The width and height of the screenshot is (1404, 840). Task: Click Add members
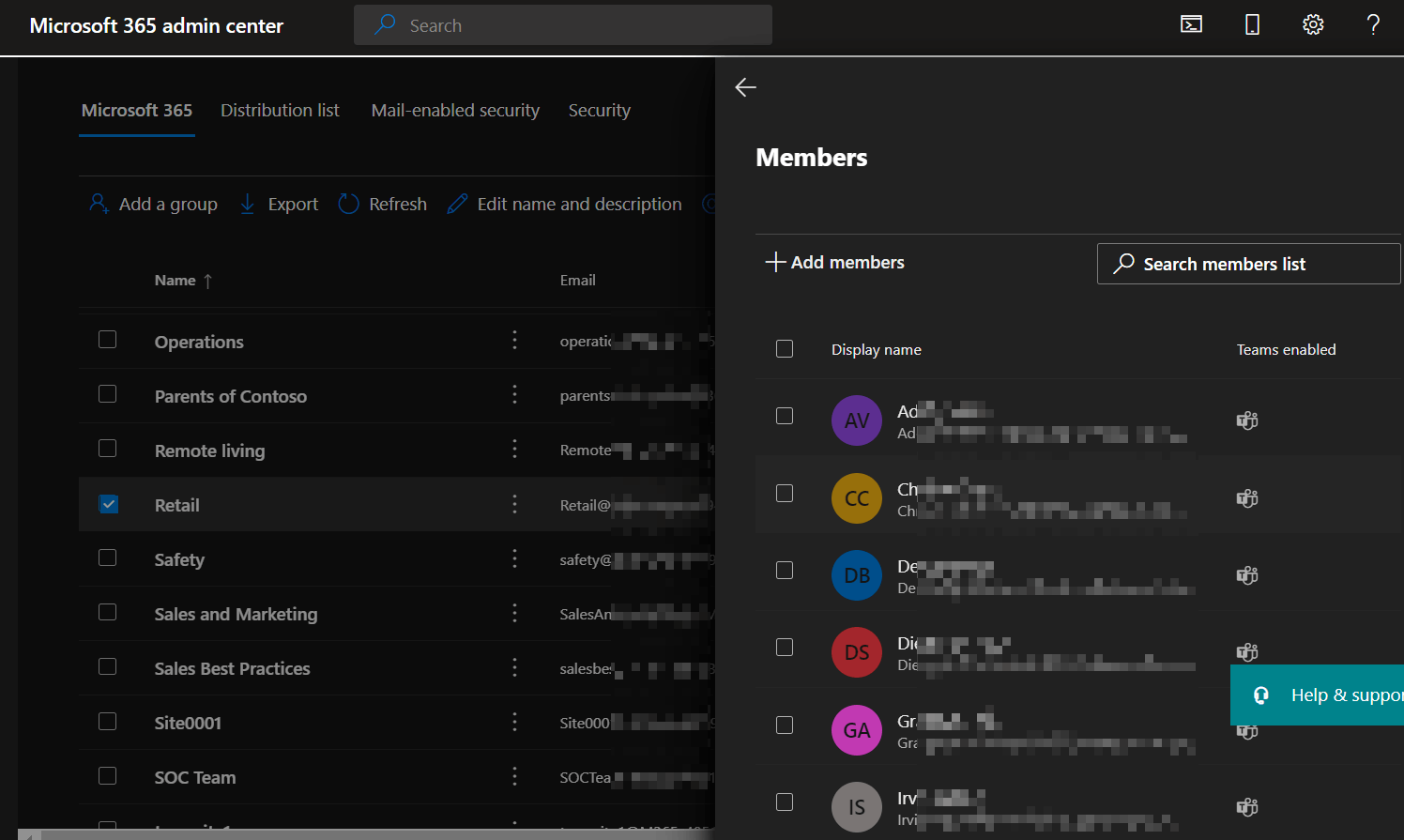(x=835, y=262)
